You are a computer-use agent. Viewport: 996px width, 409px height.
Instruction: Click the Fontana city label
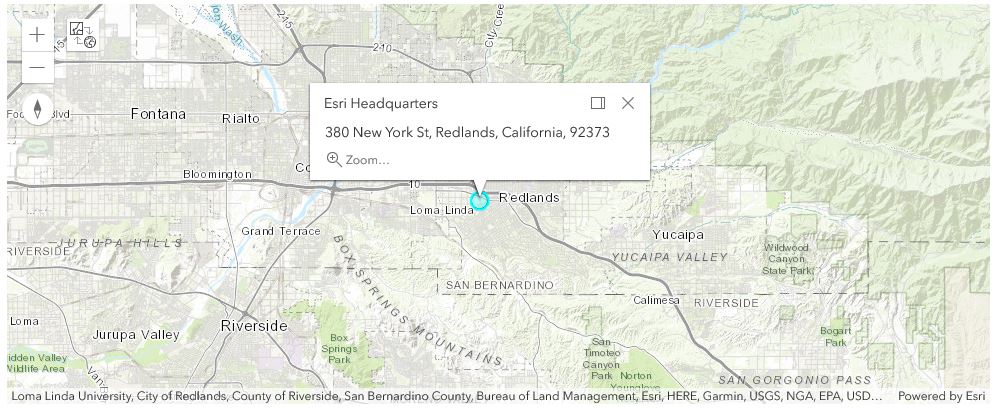click(x=158, y=114)
